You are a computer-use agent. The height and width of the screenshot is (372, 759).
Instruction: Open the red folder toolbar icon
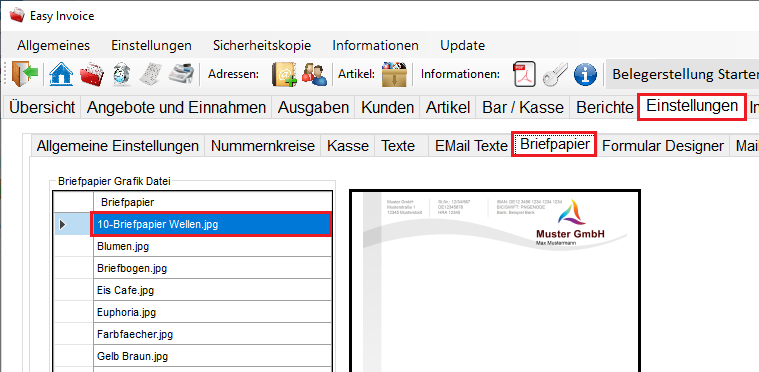click(92, 74)
